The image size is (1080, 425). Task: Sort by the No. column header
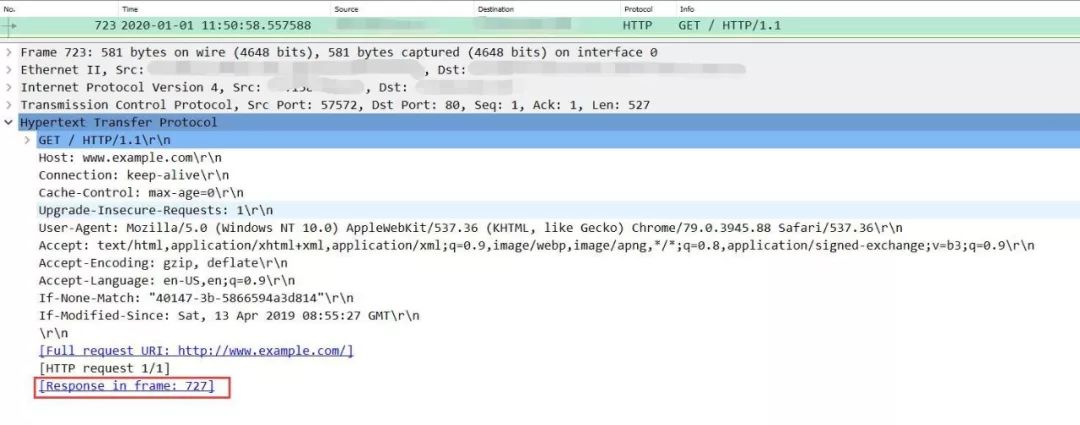[x=10, y=9]
